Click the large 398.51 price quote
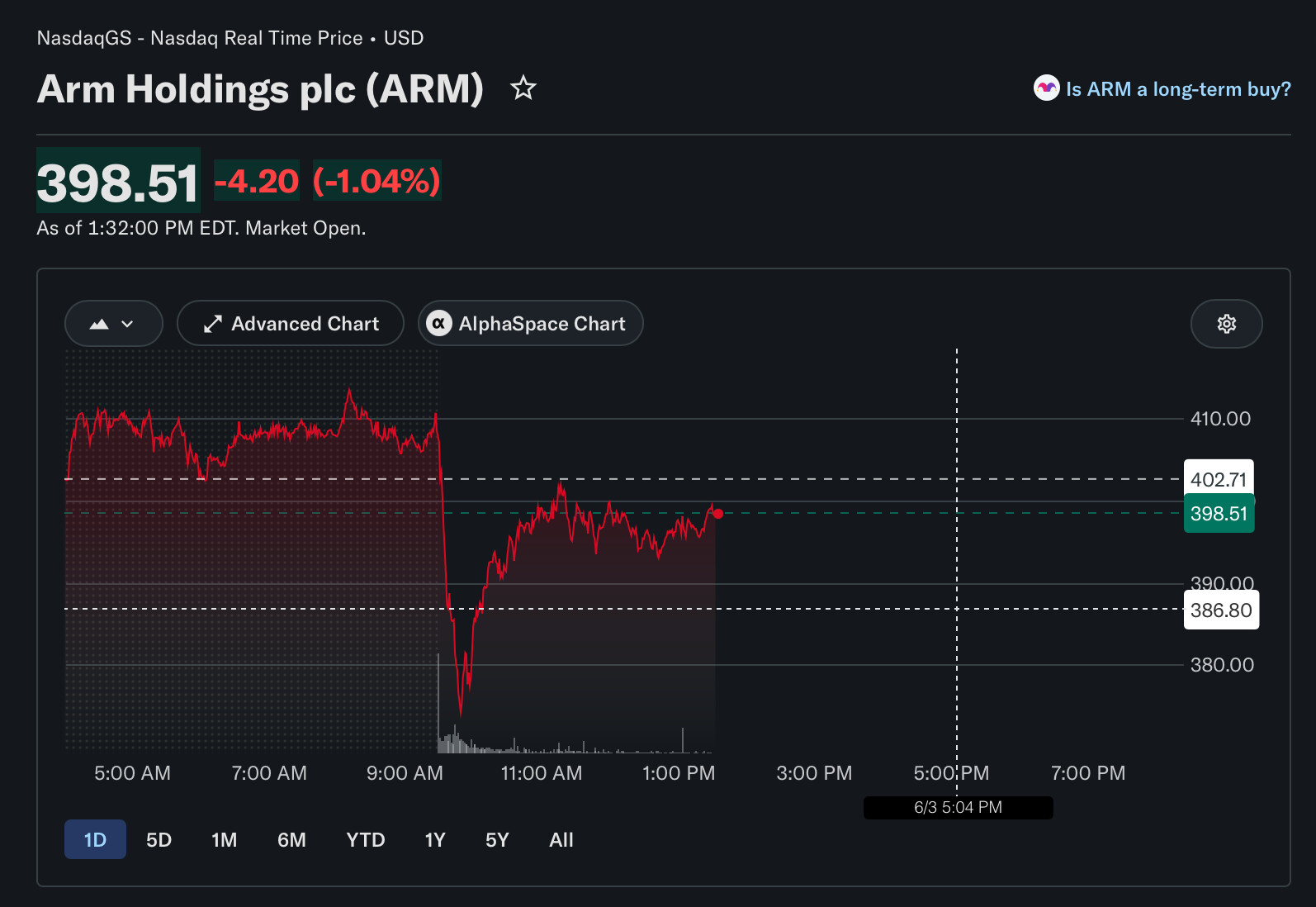This screenshot has height=907, width=1316. coord(118,182)
